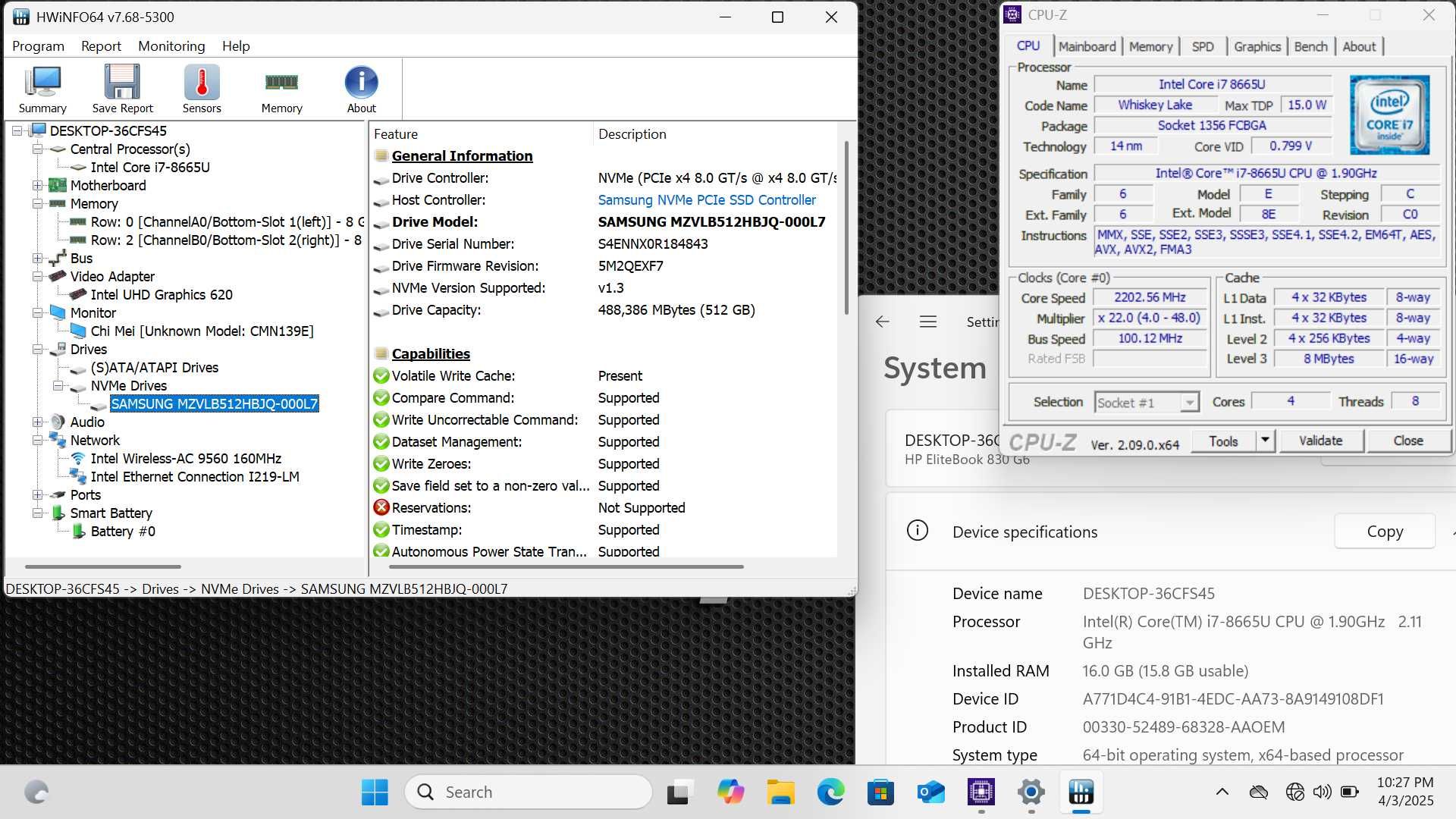Viewport: 1456px width, 819px height.
Task: Open the Socket #1 selection dropdown
Action: click(1147, 403)
